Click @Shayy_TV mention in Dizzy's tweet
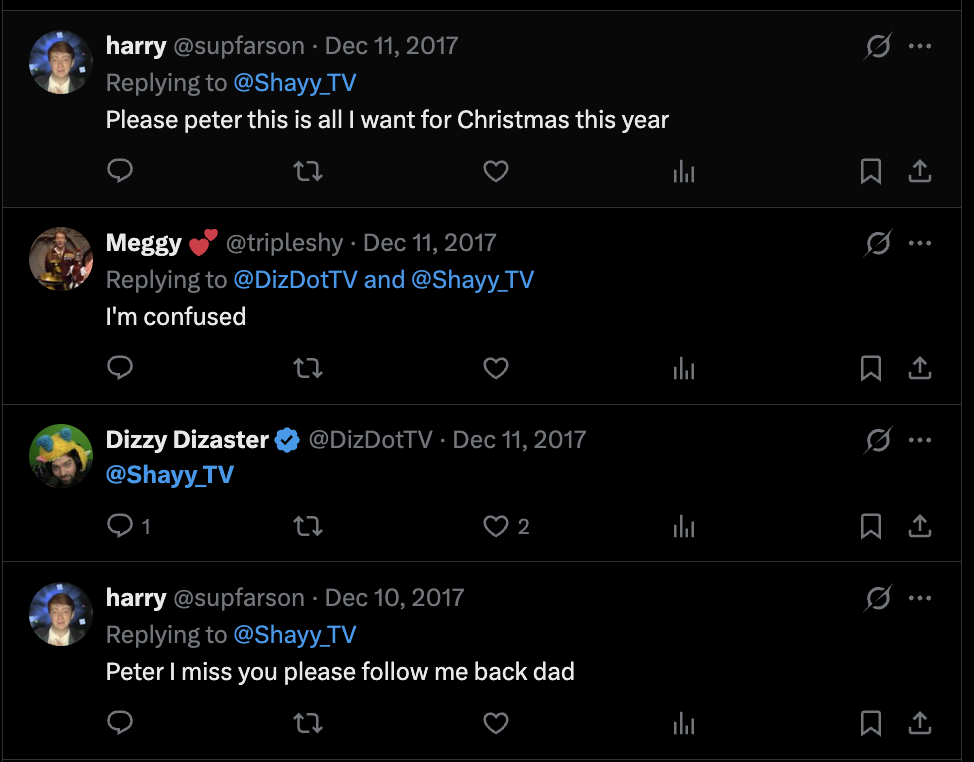 169,474
